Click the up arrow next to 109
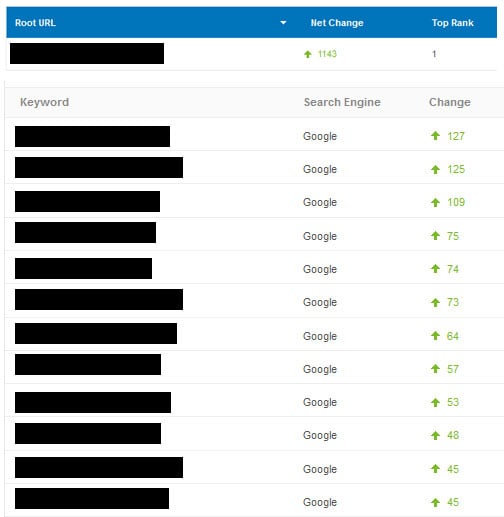The image size is (504, 517). pyautogui.click(x=435, y=202)
